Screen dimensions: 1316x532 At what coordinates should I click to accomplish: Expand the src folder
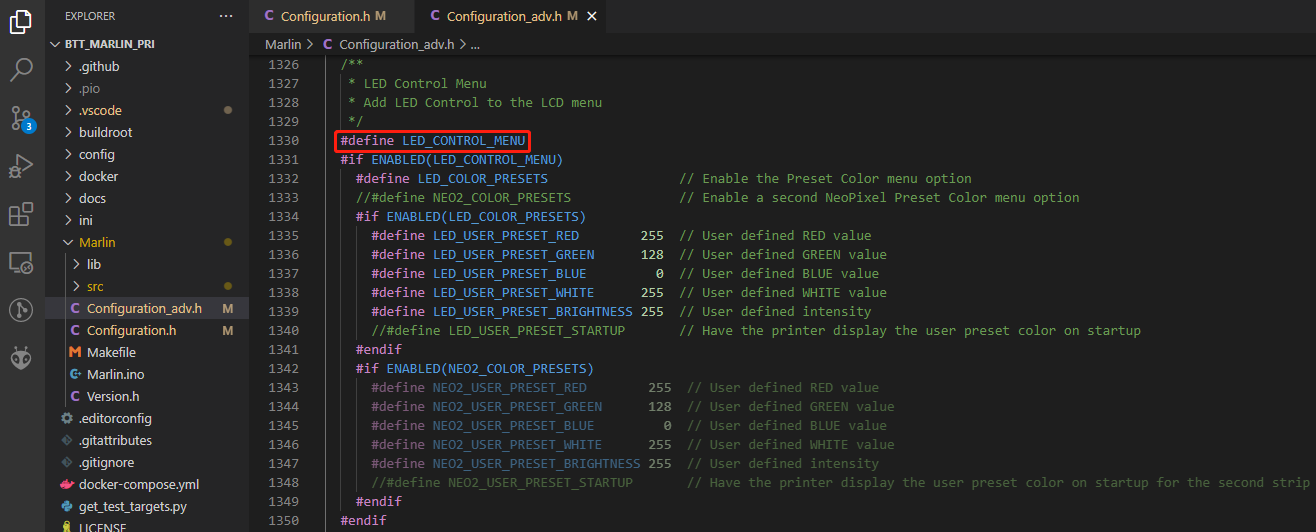[95, 286]
